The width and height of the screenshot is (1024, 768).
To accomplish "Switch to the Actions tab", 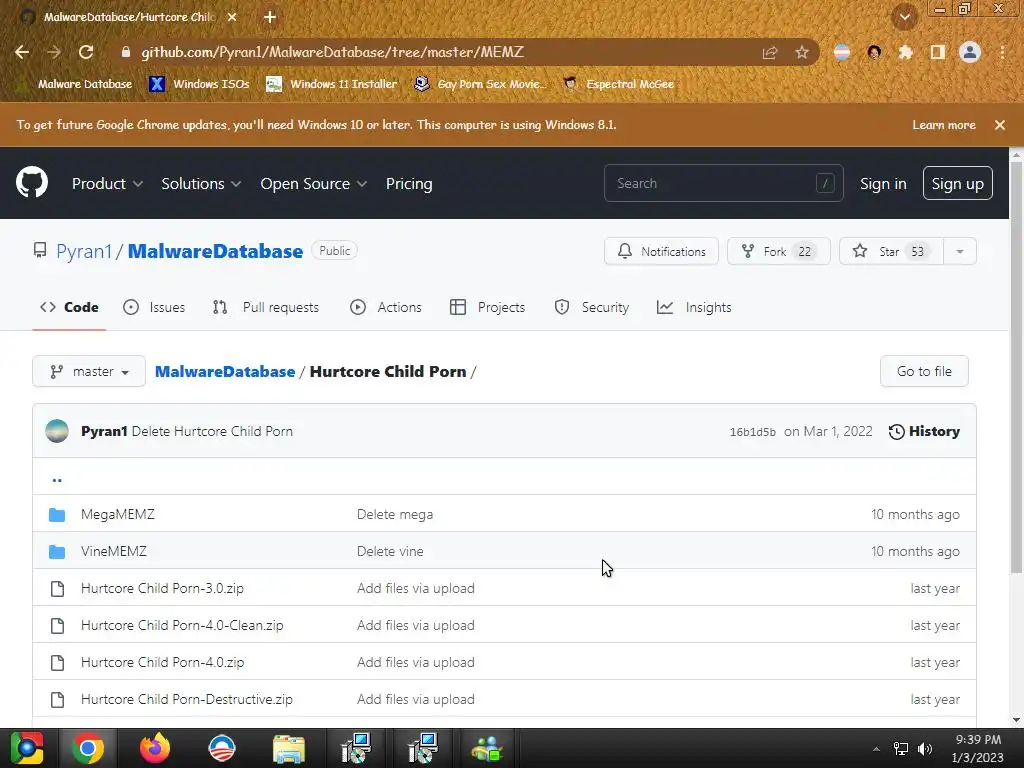I will click(x=386, y=307).
